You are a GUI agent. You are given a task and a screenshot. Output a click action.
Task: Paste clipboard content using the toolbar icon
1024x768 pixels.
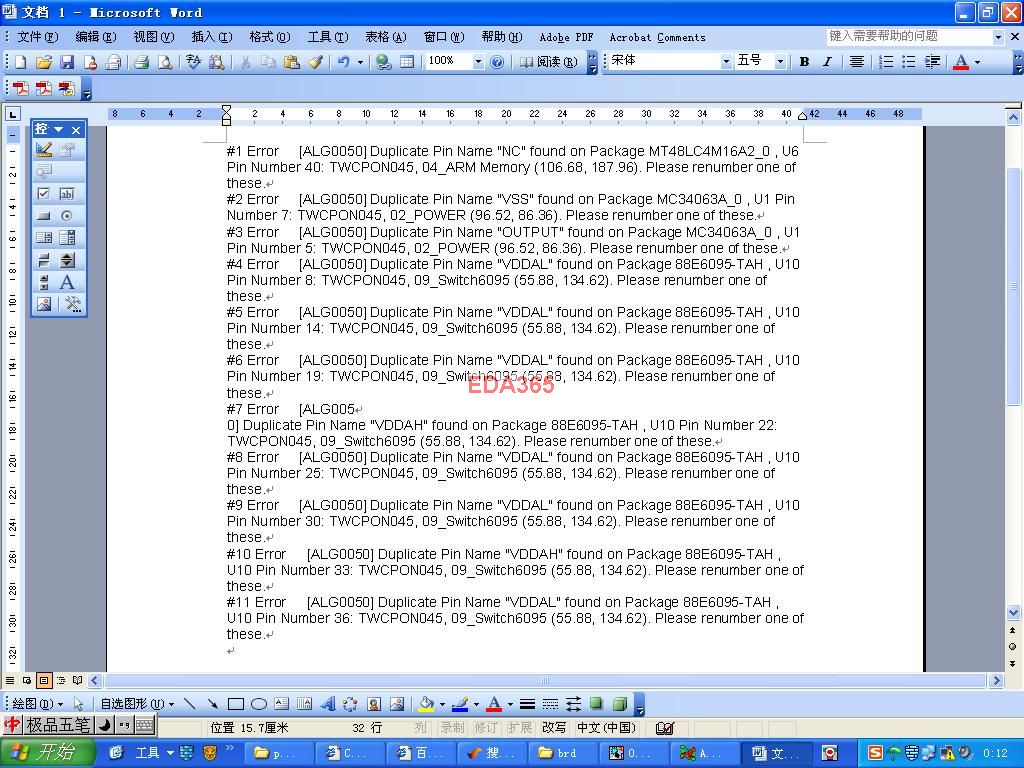point(291,62)
